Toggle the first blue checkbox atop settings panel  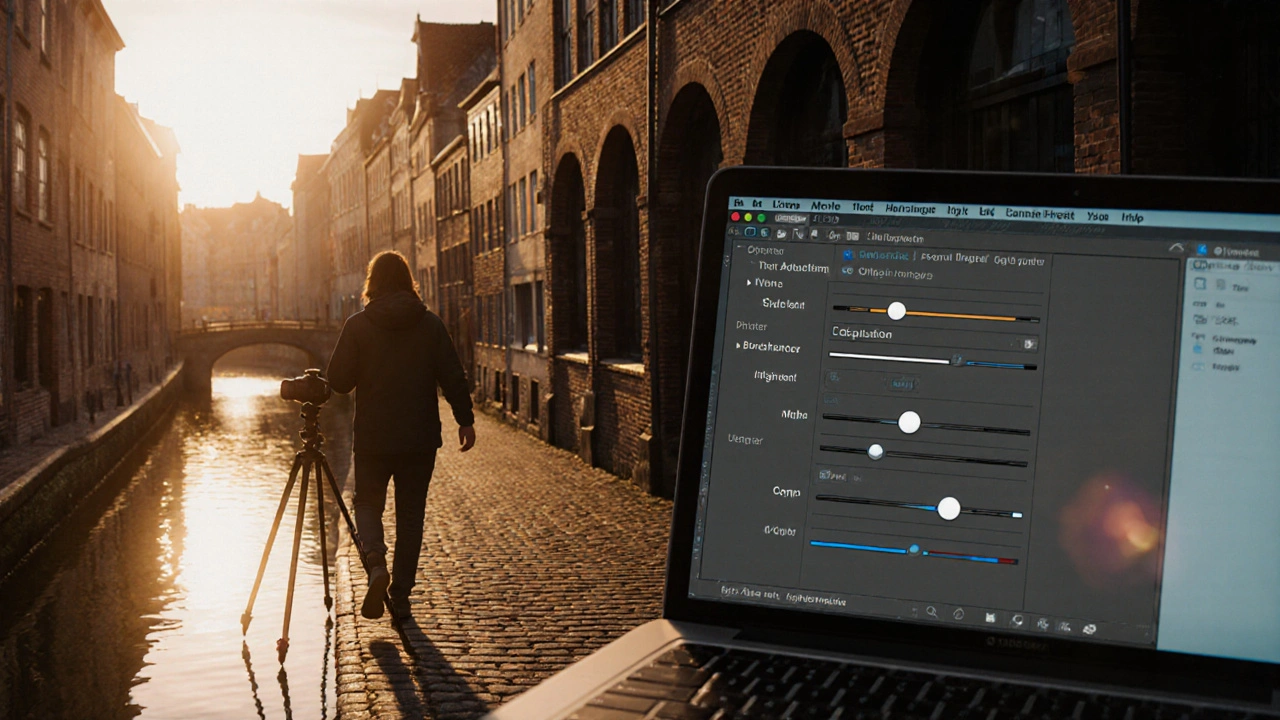coord(848,255)
